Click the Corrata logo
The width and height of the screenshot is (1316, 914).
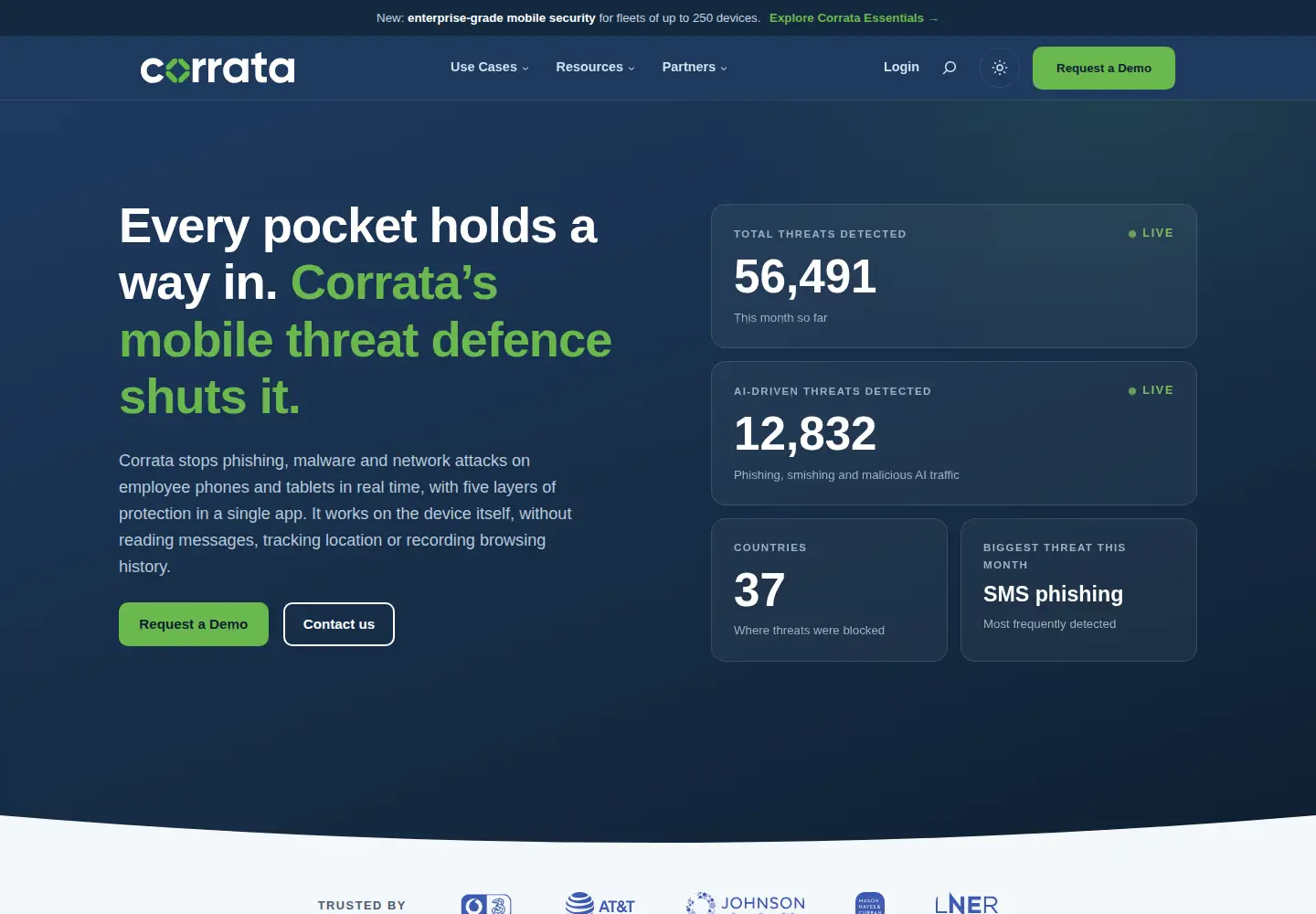218,68
